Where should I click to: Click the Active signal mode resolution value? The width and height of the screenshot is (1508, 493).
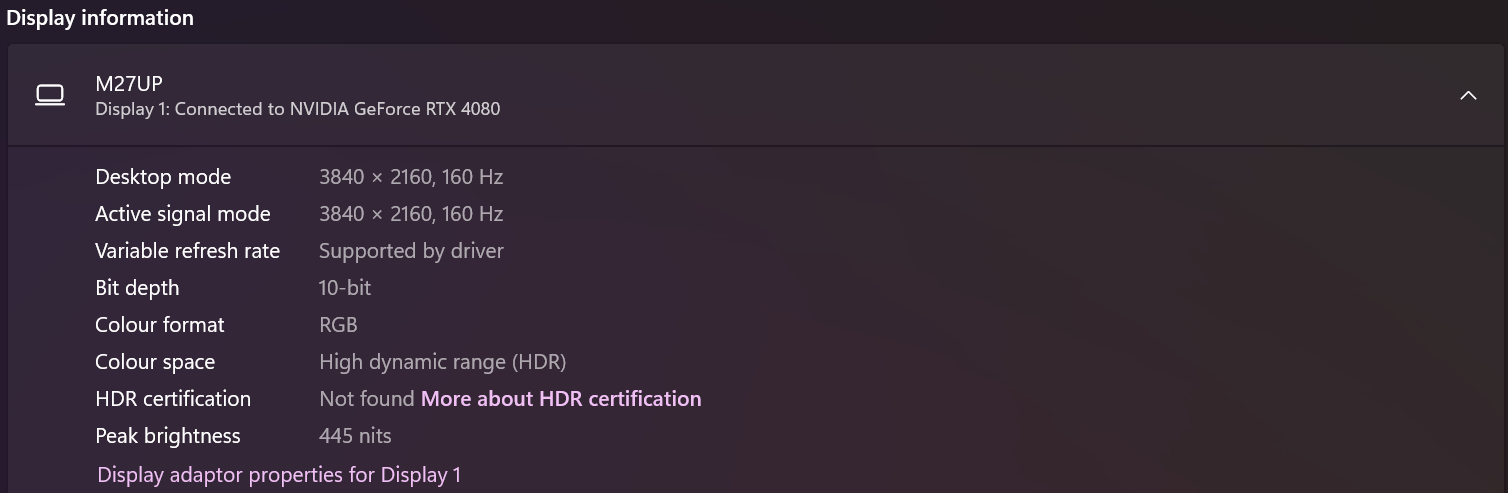click(x=411, y=214)
